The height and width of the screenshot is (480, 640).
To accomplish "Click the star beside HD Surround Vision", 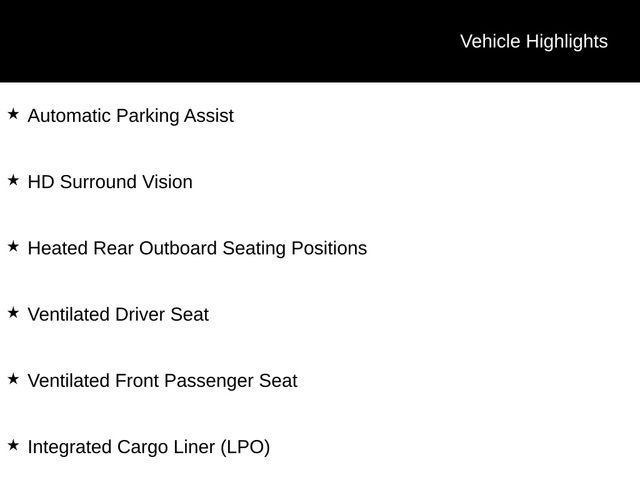I will coord(13,180).
